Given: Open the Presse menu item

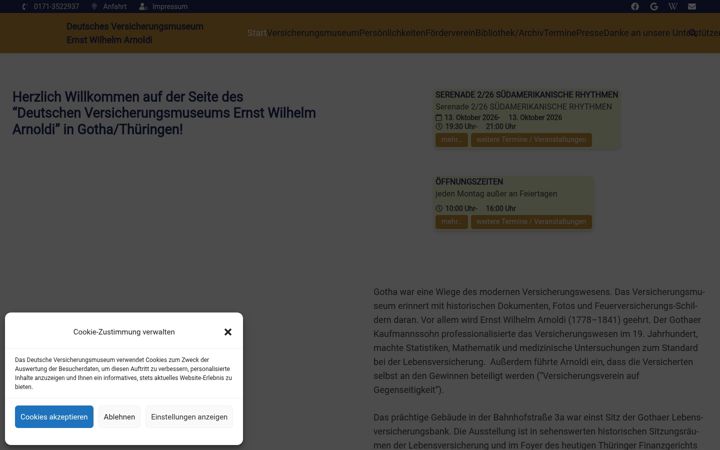Looking at the screenshot, I should click(x=590, y=33).
